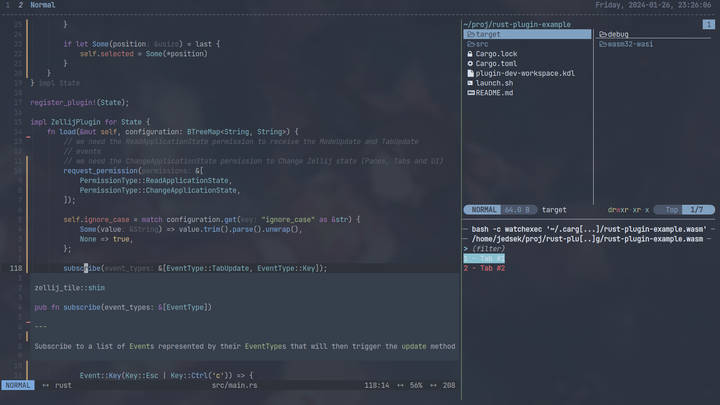Click the src/main.rs filename in statusline

[x=234, y=385]
